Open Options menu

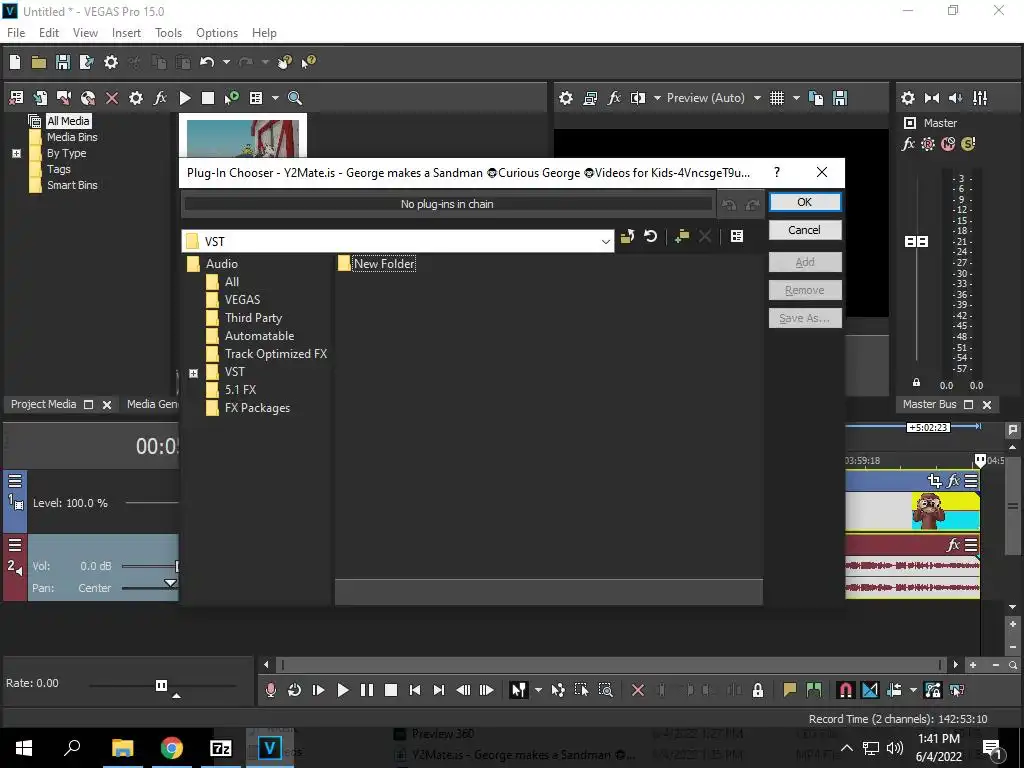point(217,33)
